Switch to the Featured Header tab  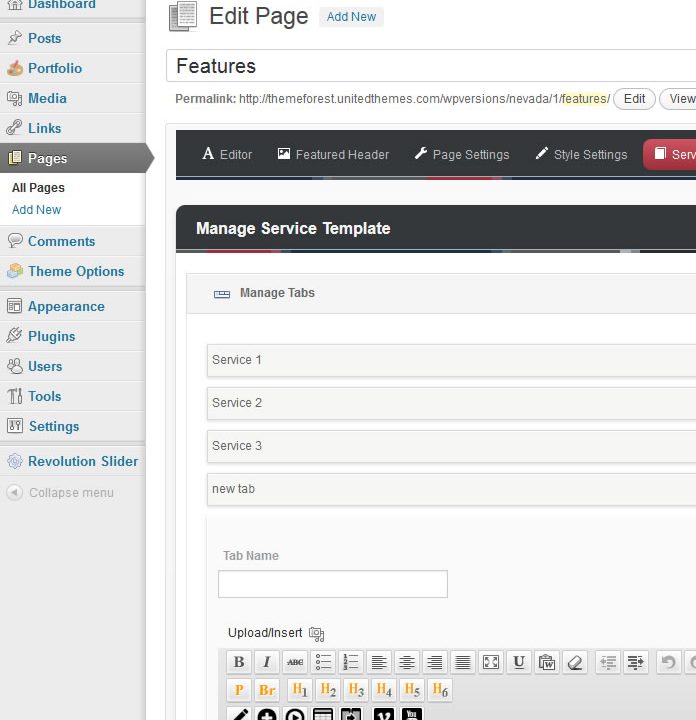[x=333, y=154]
